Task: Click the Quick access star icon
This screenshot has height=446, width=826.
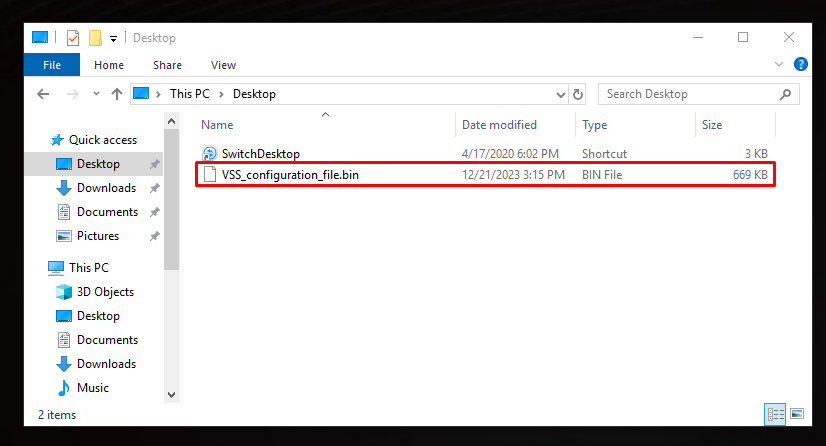Action: point(57,140)
